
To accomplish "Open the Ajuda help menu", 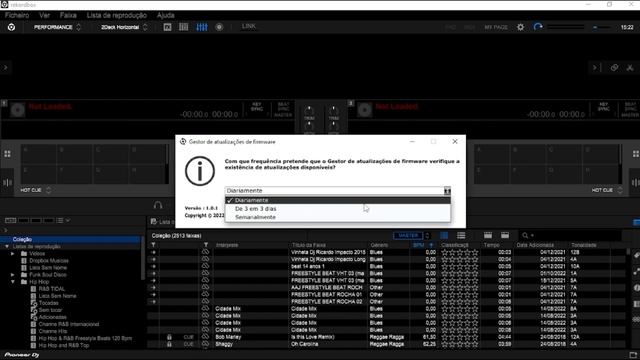I will 166,15.
